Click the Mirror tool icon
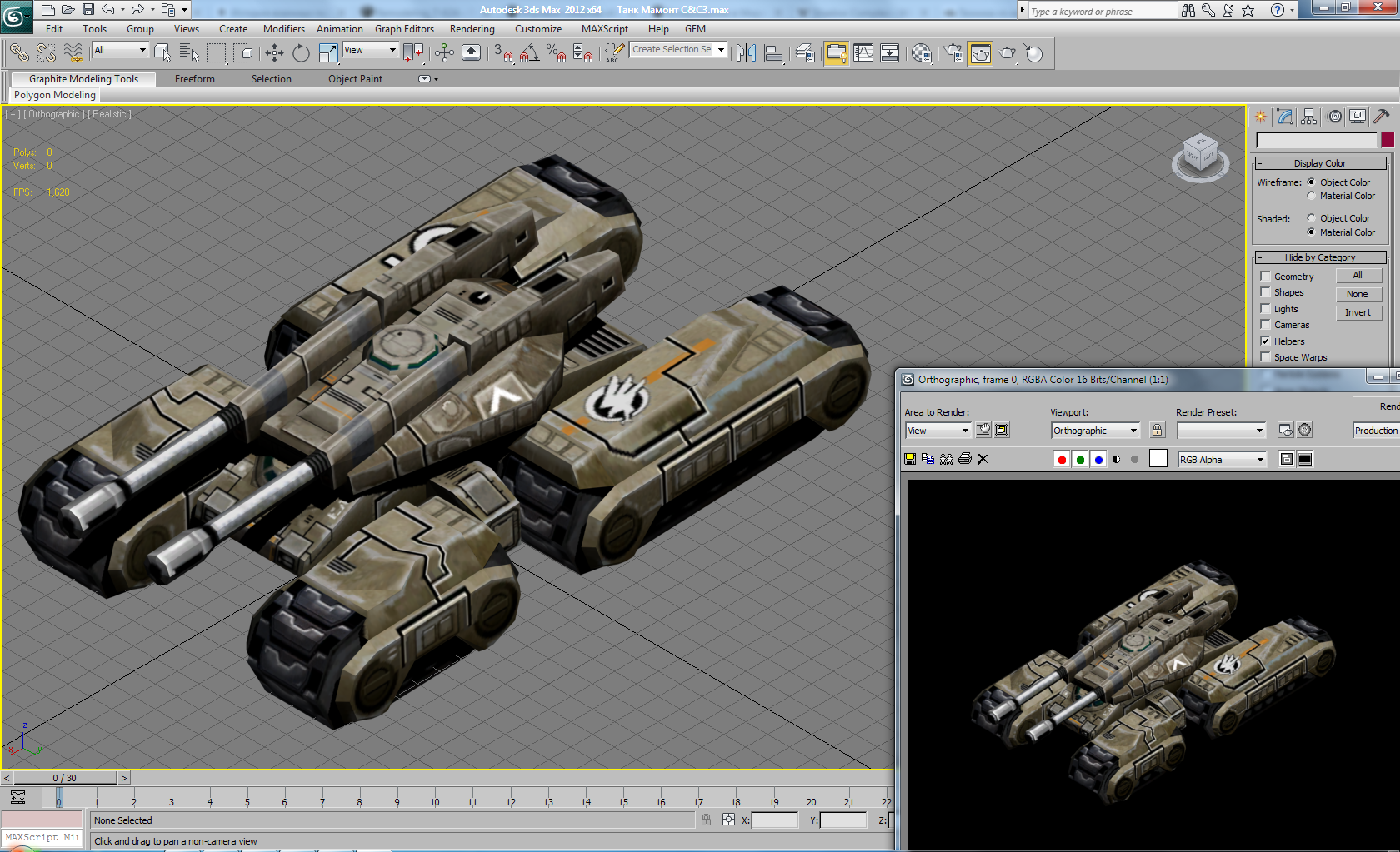 coord(746,53)
